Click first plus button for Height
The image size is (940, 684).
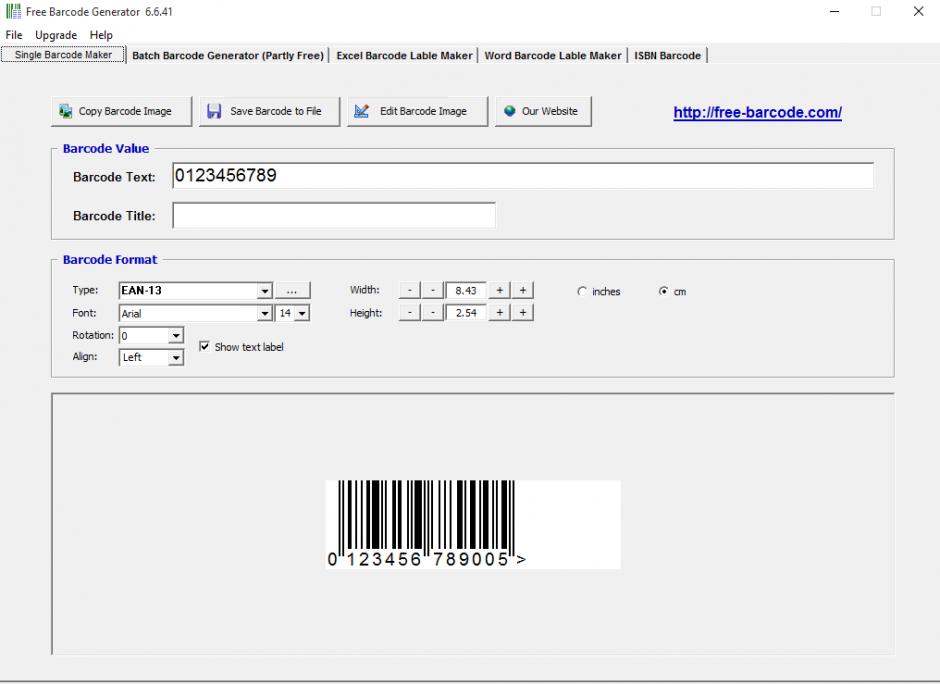coord(499,313)
